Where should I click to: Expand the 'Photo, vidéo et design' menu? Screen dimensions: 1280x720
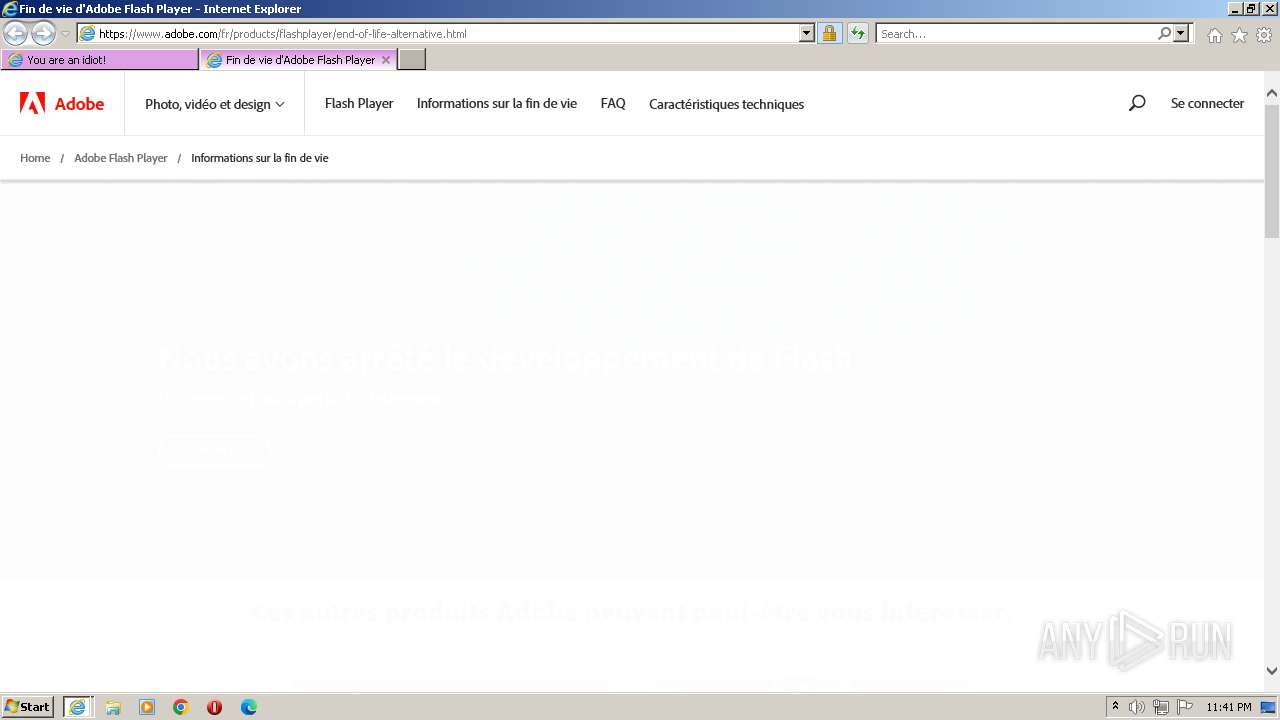tap(215, 104)
